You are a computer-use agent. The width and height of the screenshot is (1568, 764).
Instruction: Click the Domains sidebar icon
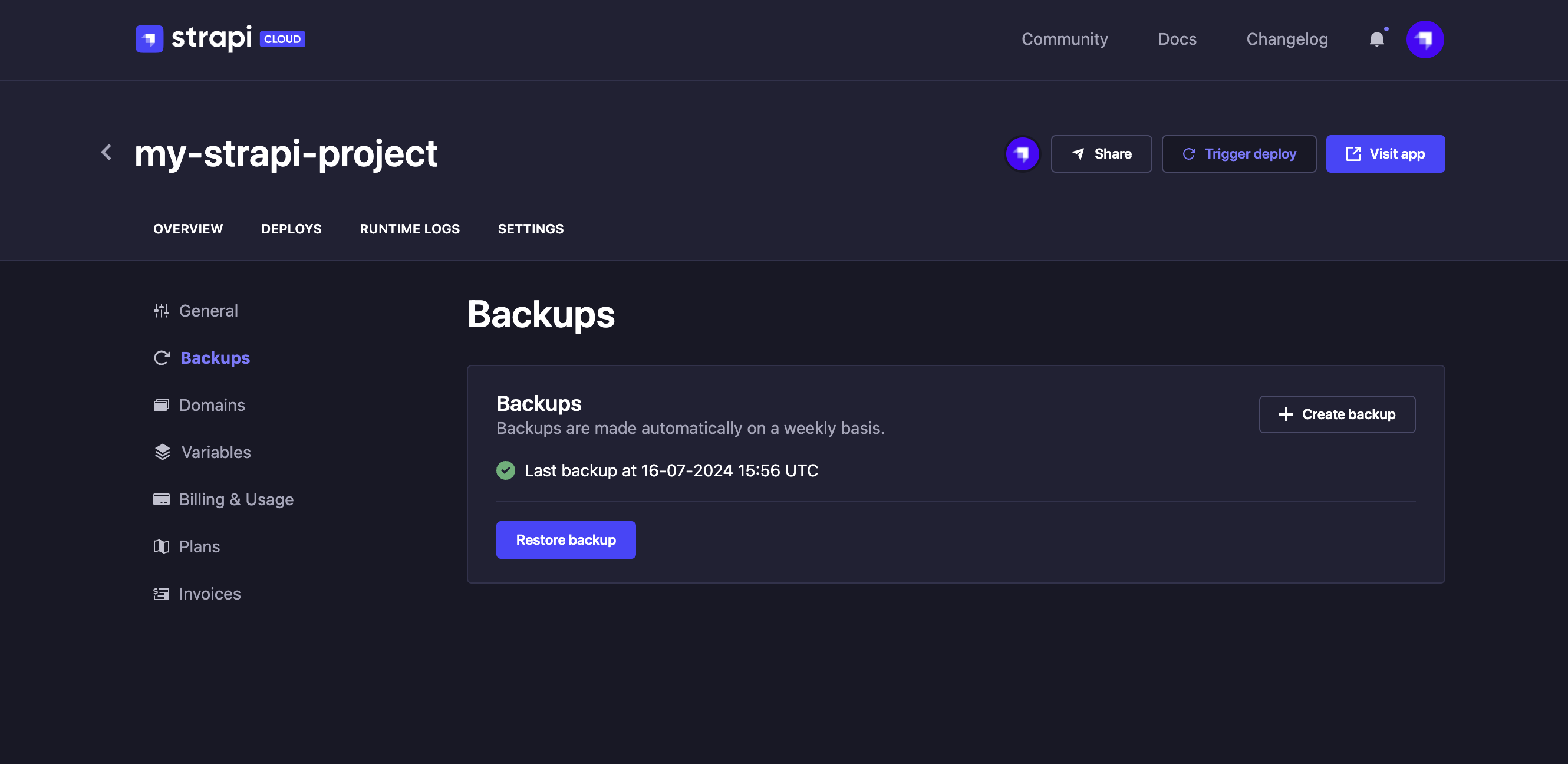pos(162,405)
